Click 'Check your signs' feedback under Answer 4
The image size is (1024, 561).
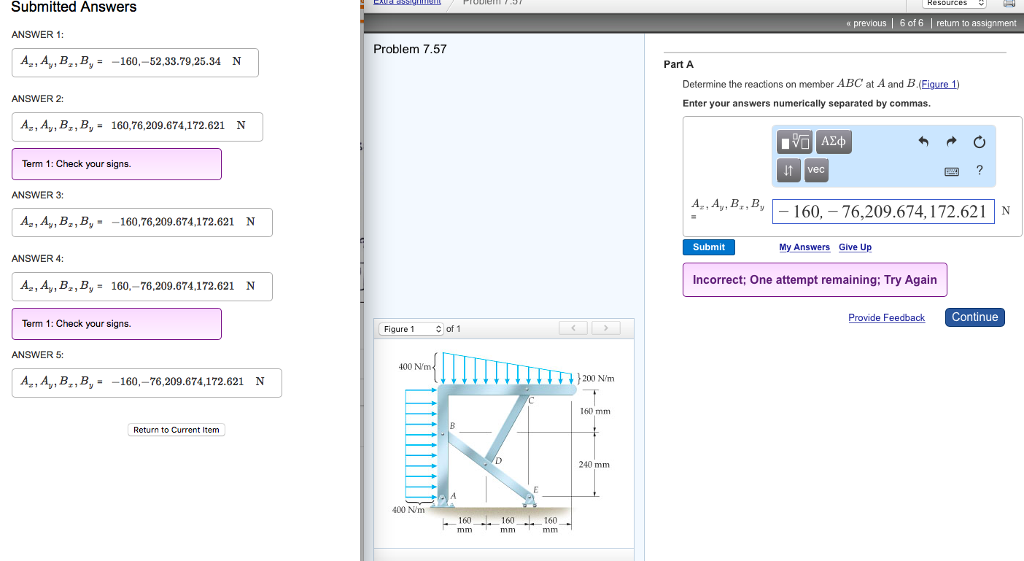coord(116,324)
